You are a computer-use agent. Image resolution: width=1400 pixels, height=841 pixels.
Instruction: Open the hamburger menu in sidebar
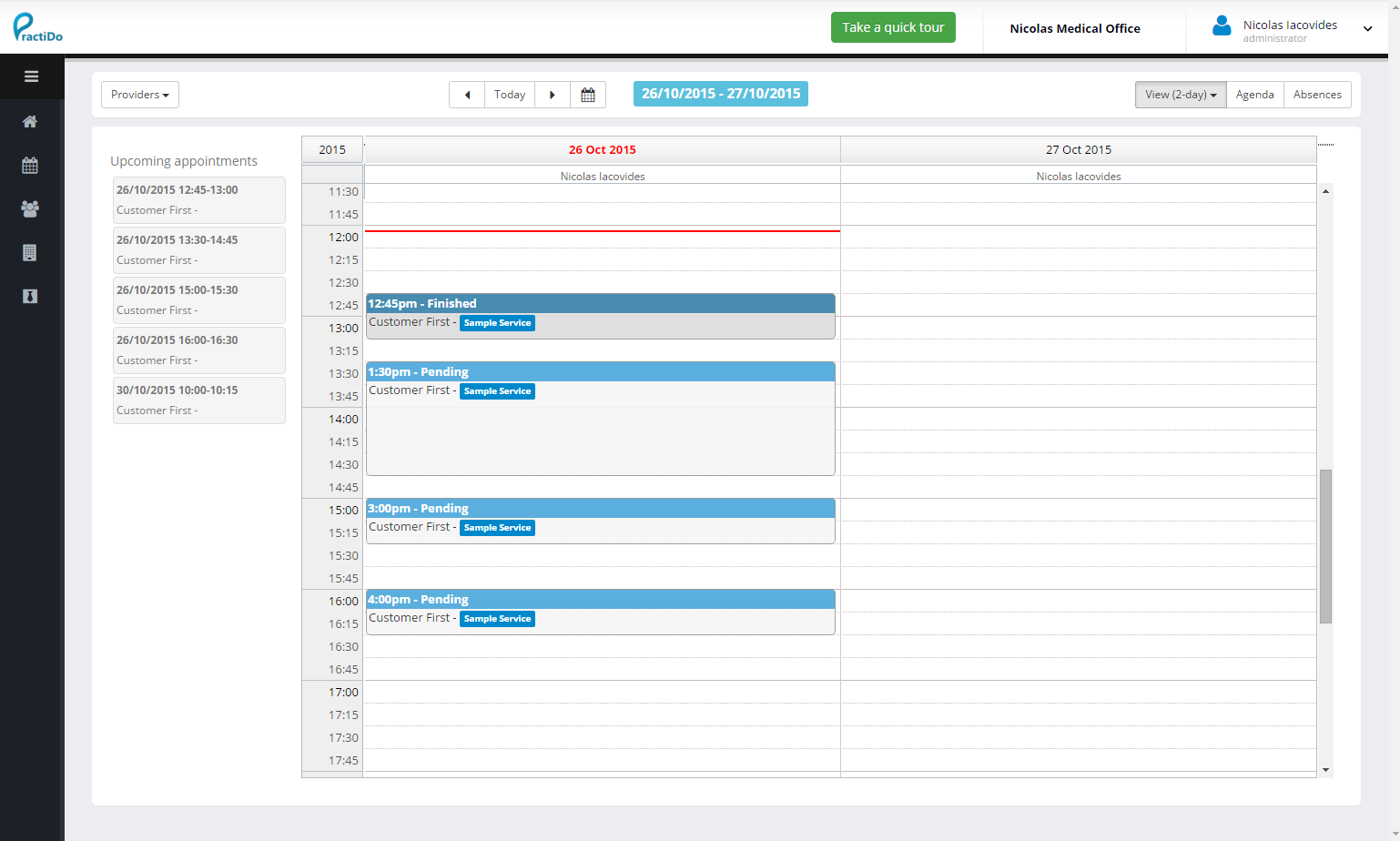click(31, 76)
